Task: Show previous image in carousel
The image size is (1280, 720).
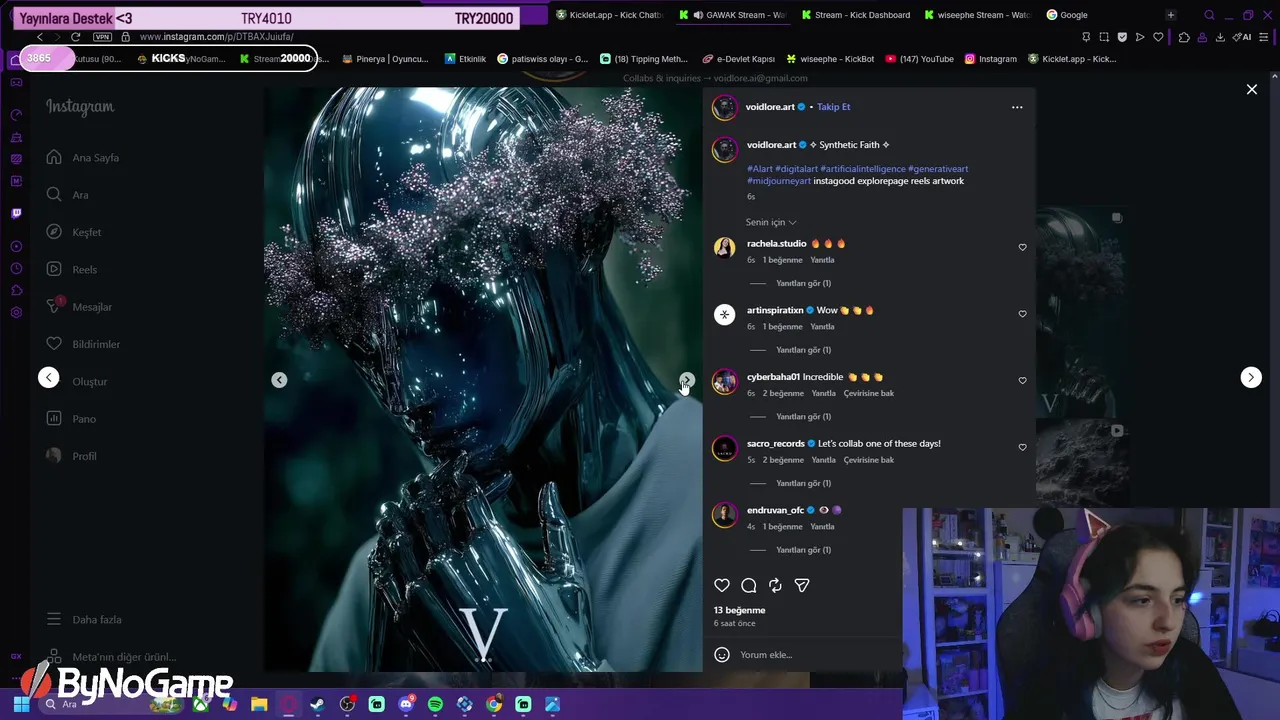Action: point(279,380)
